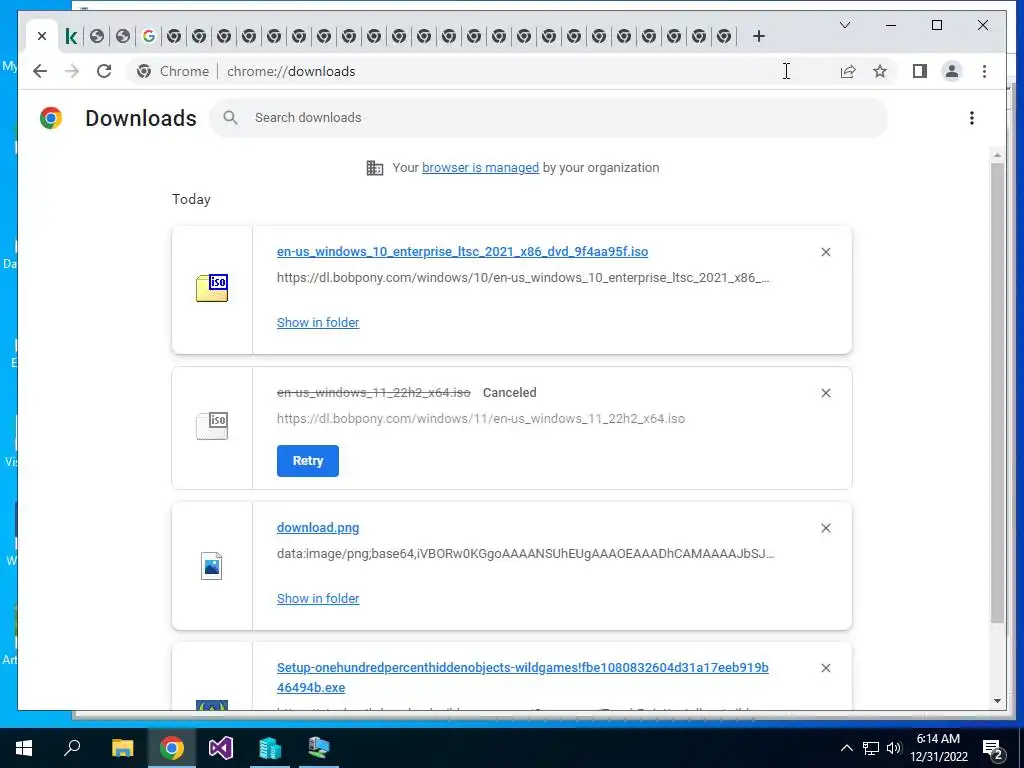Remove Windows 10 ISO from the list
The width and height of the screenshot is (1024, 768).
(x=825, y=252)
